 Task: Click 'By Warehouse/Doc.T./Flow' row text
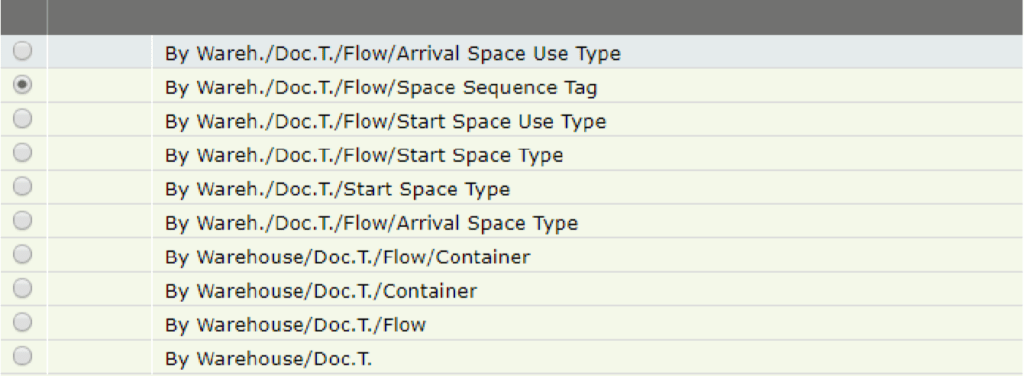[295, 325]
